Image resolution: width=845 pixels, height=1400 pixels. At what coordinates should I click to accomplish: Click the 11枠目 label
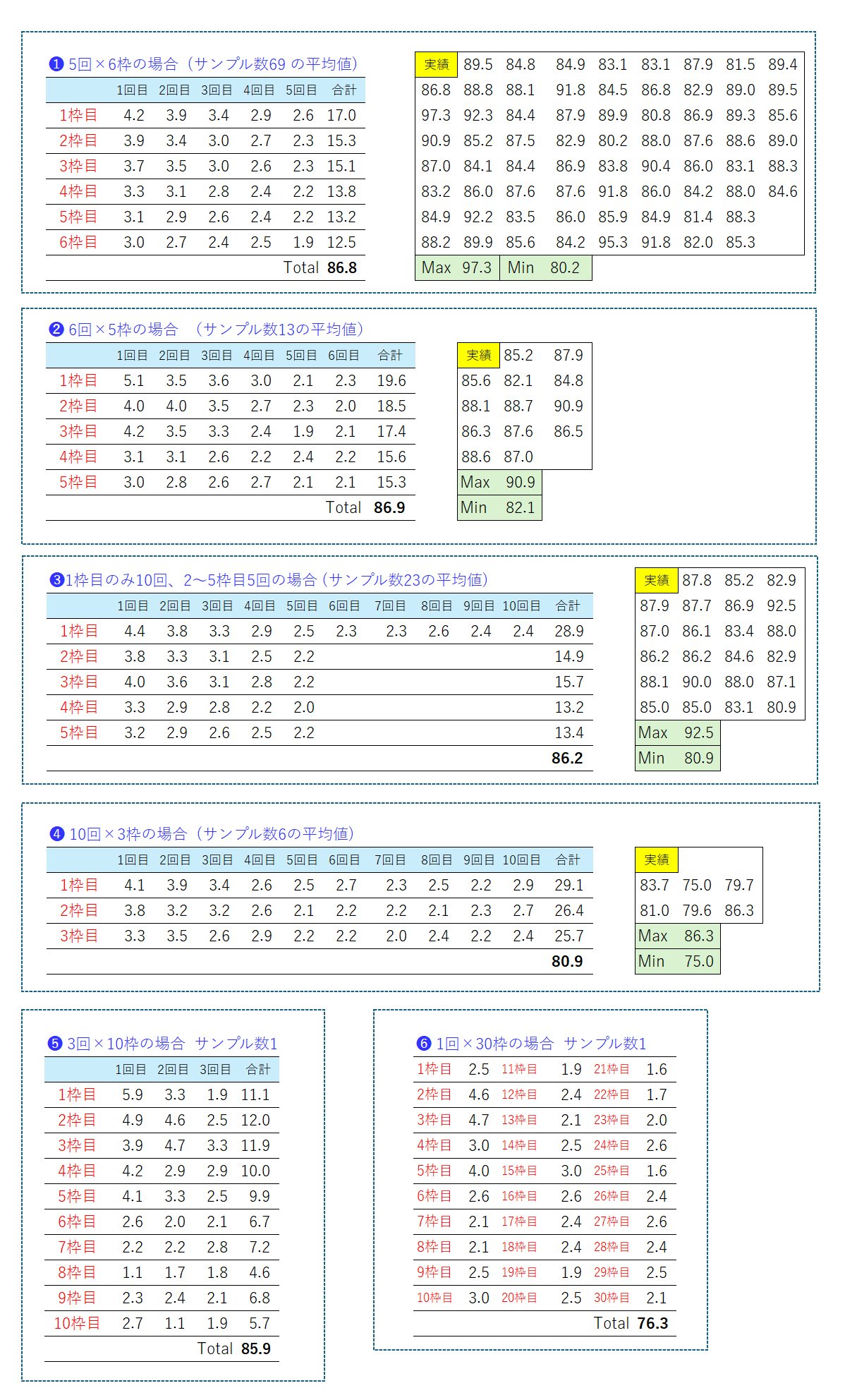point(519,1070)
